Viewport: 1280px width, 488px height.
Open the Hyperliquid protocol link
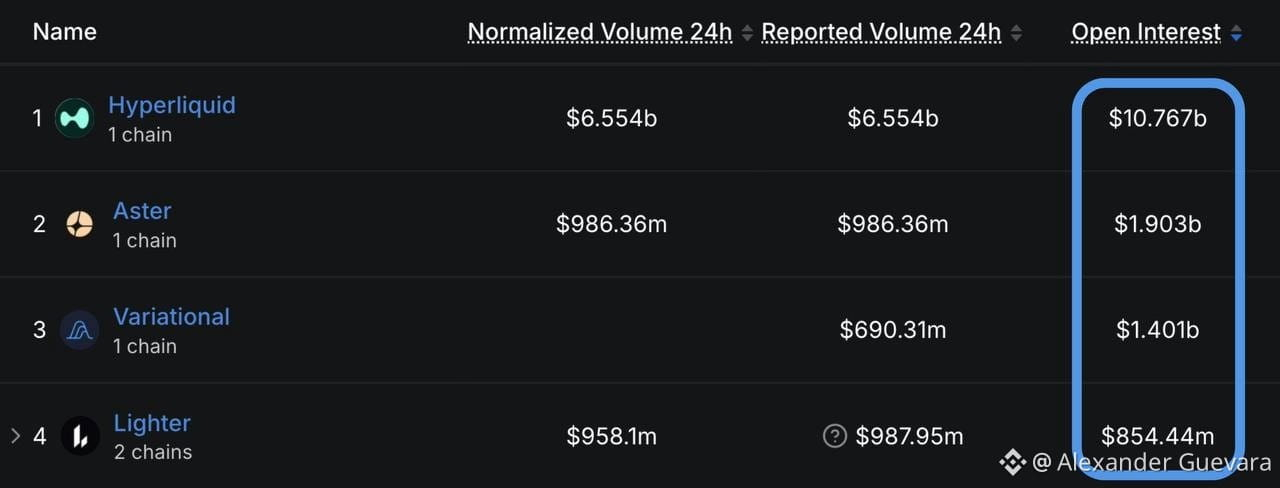click(172, 105)
